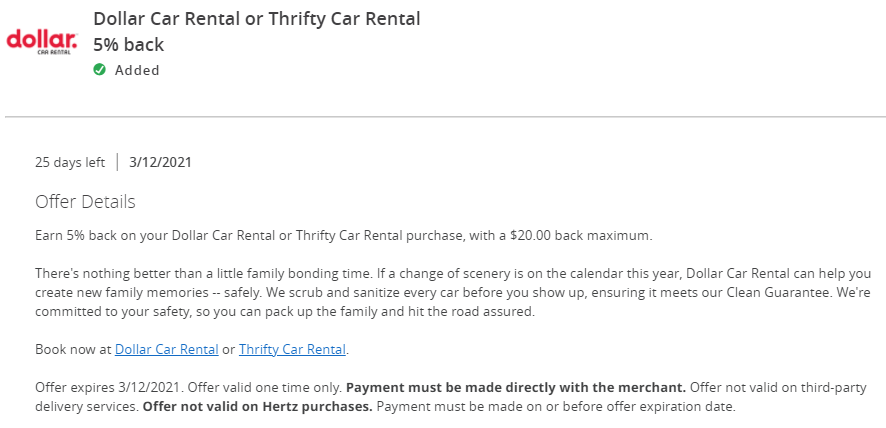
Task: Click the bold 'Offer not valid on Hertz purchases' text
Action: coord(258,407)
